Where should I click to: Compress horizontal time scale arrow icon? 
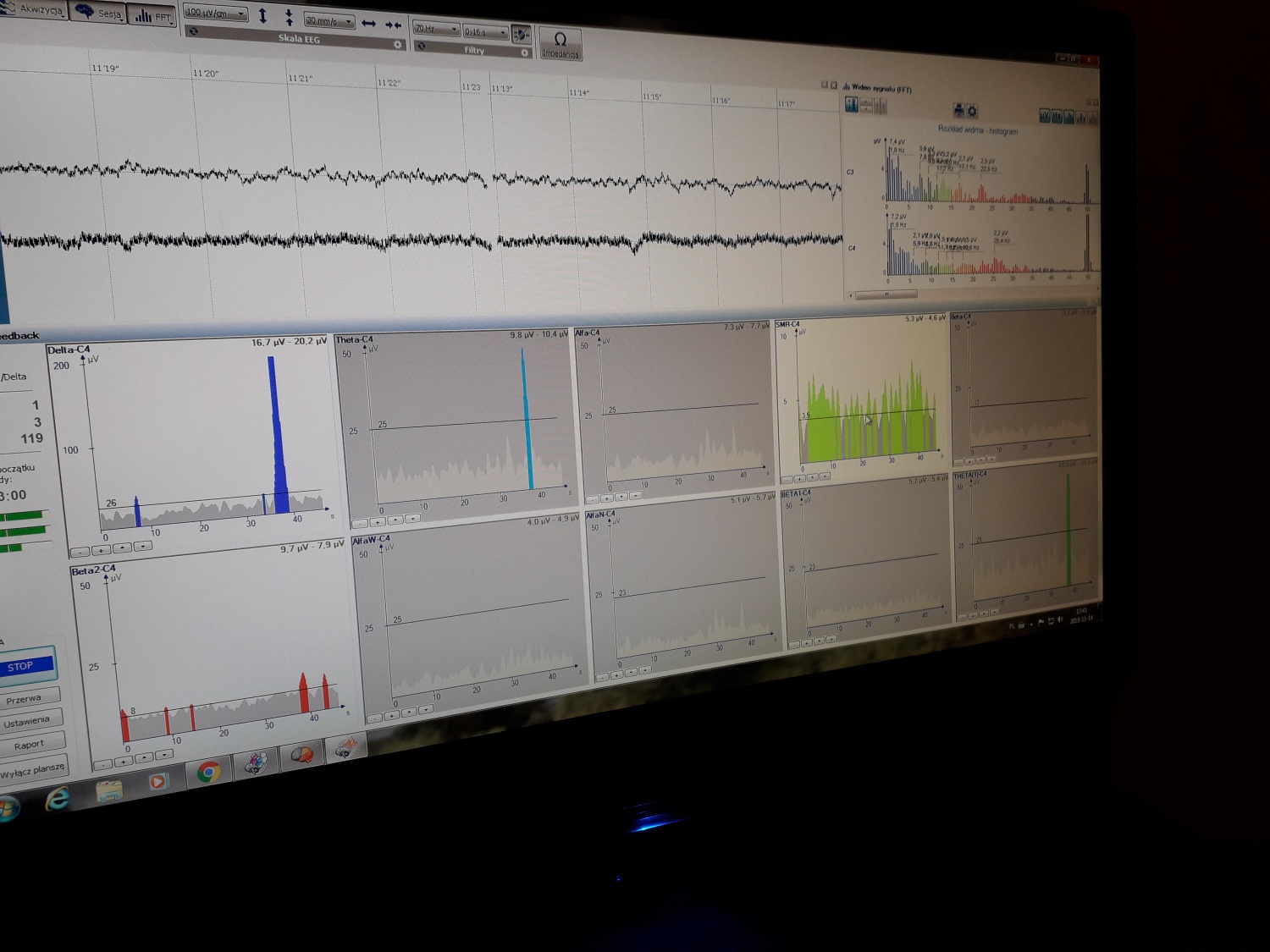(x=393, y=25)
